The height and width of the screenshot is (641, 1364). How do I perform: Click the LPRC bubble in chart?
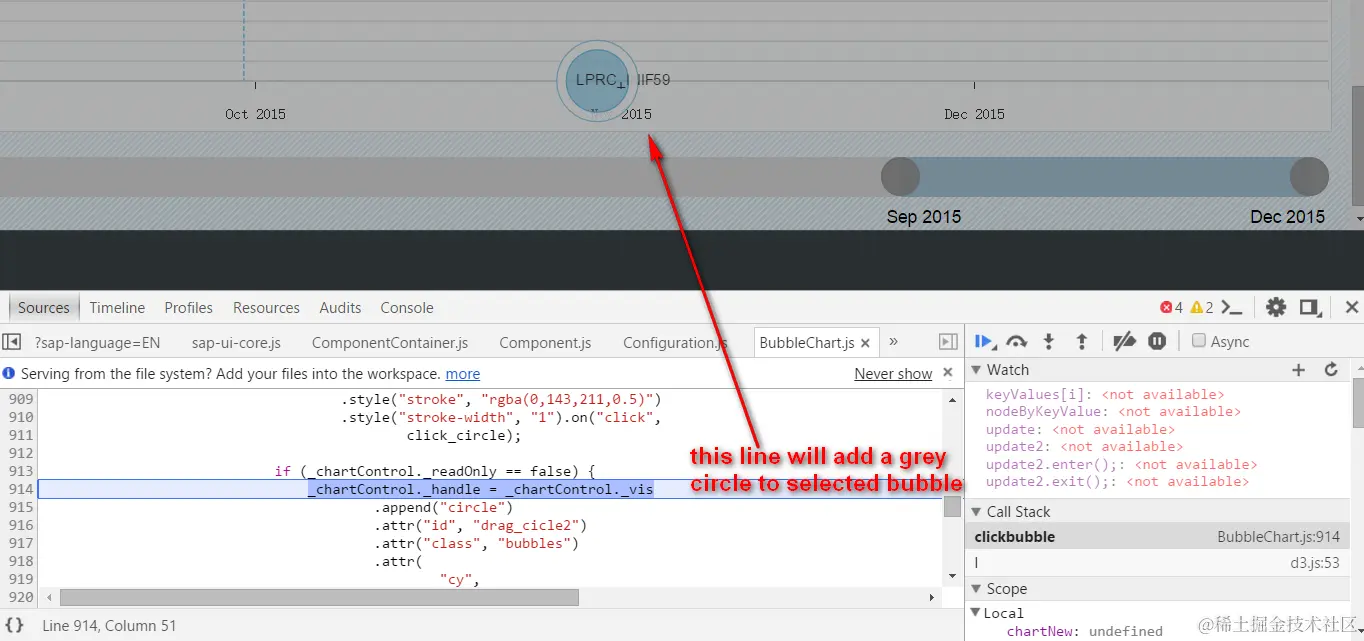597,80
